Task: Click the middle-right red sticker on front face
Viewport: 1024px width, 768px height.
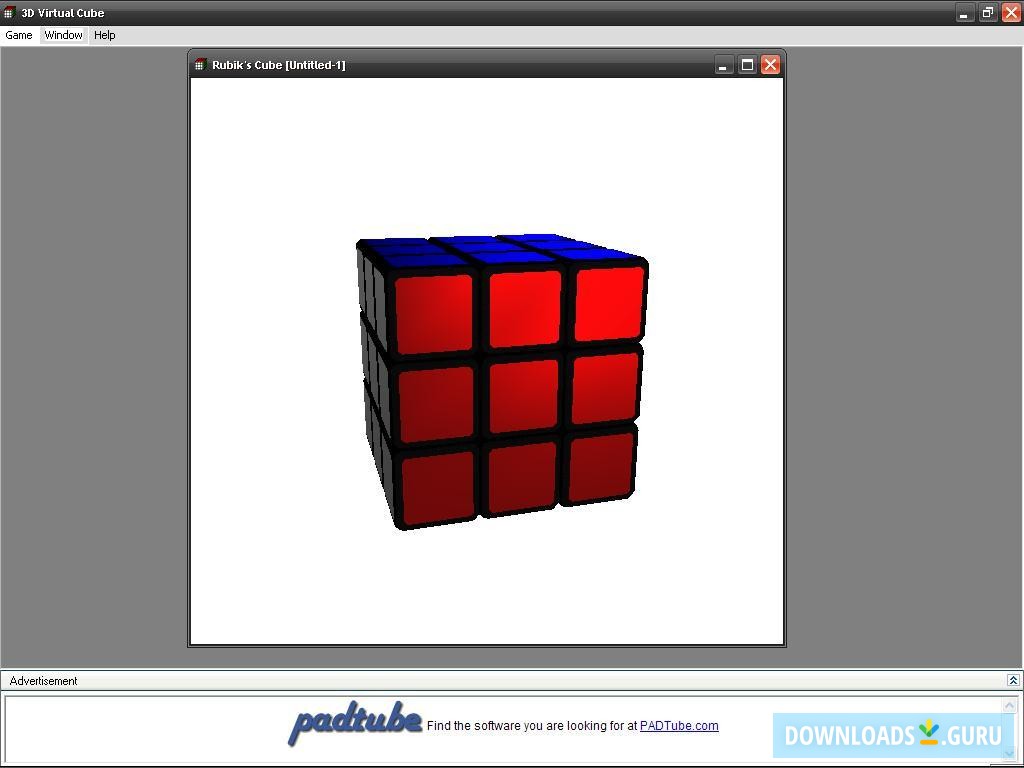Action: (605, 388)
